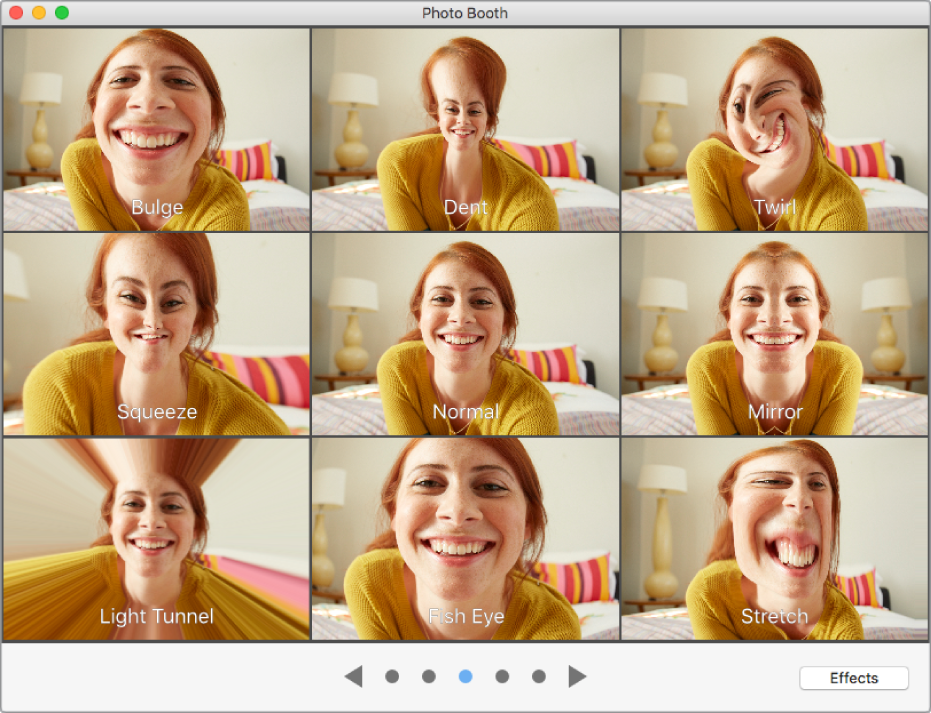Apply the Light Tunnel effect
931x713 pixels.
pos(156,539)
